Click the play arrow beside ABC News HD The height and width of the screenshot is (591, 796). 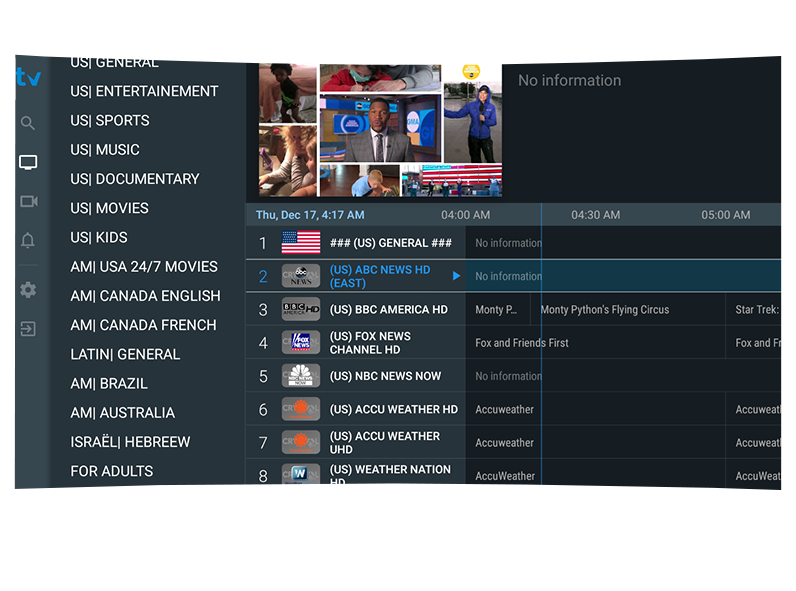[456, 276]
